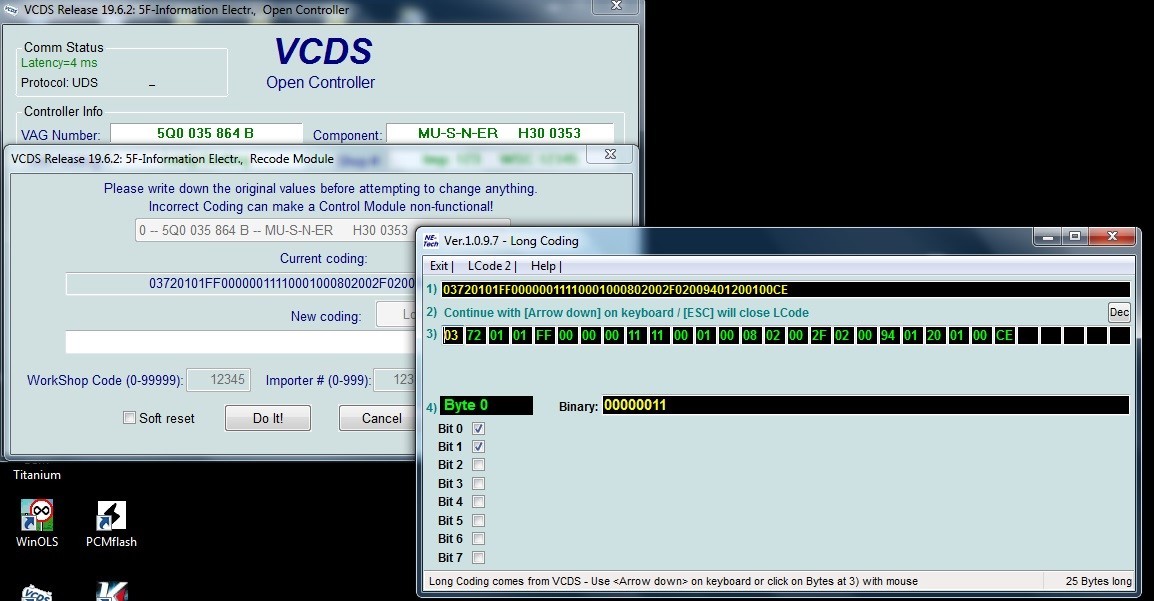Image resolution: width=1154 pixels, height=601 pixels.
Task: Select the last byte cell CE
Action: [x=1004, y=335]
